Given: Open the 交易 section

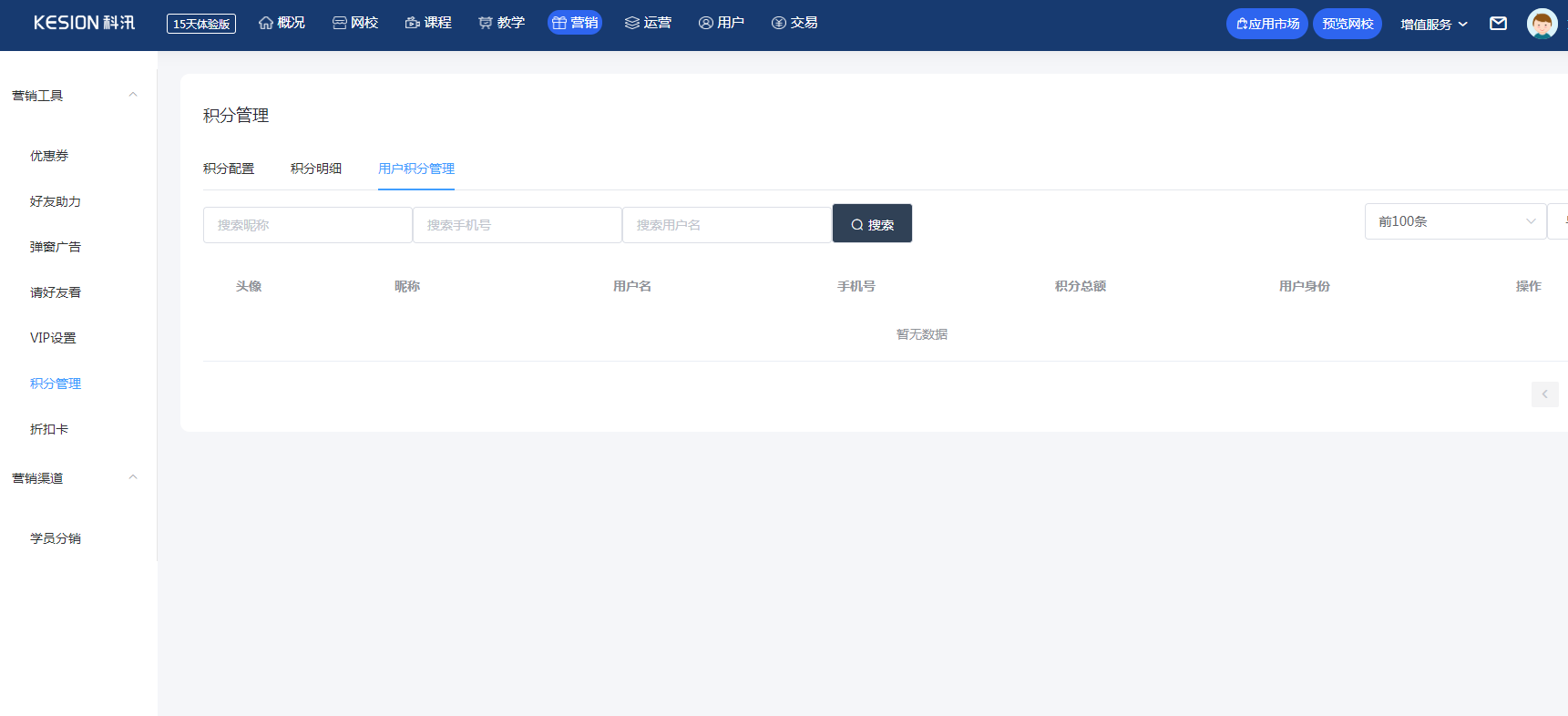Looking at the screenshot, I should point(794,23).
